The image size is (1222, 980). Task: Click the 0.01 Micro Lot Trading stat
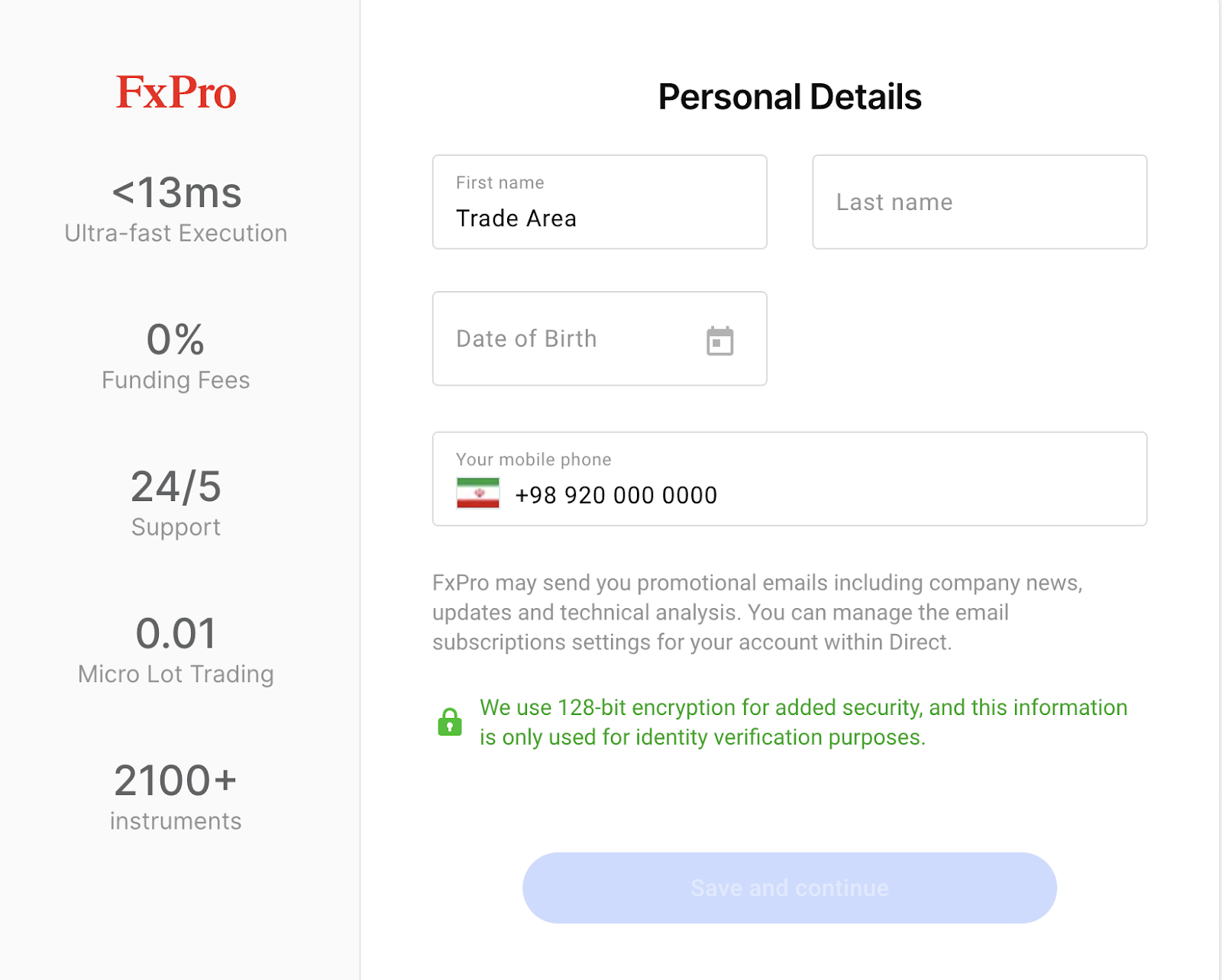[176, 650]
